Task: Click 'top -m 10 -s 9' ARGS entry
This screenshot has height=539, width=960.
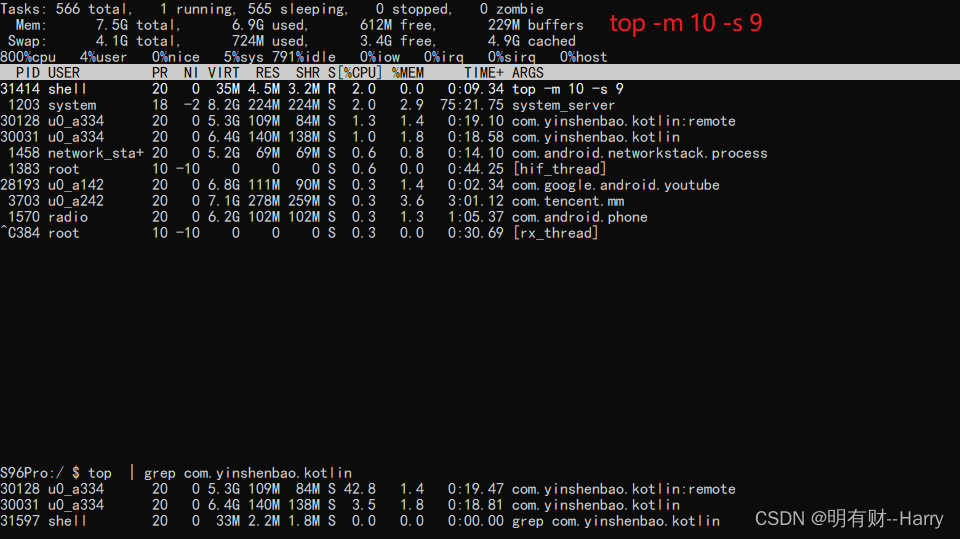Action: coord(568,89)
